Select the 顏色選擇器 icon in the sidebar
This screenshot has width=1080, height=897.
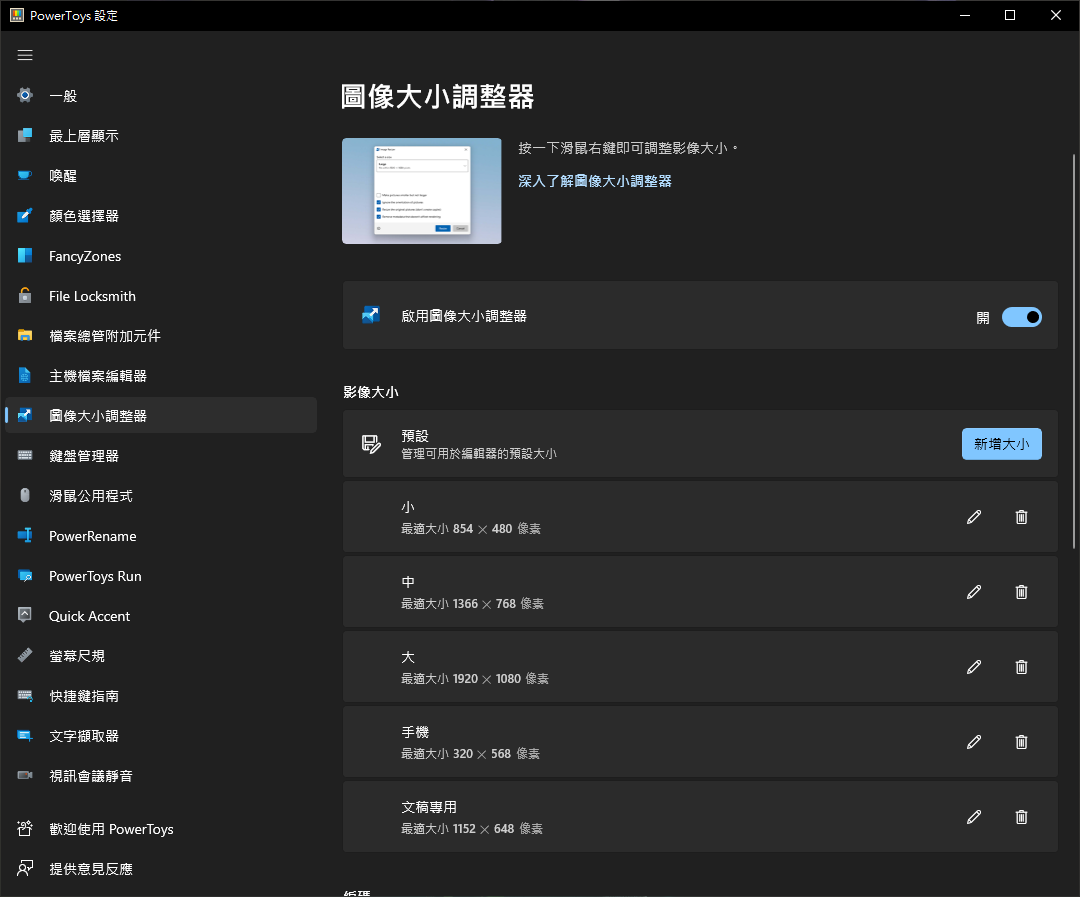(24, 215)
